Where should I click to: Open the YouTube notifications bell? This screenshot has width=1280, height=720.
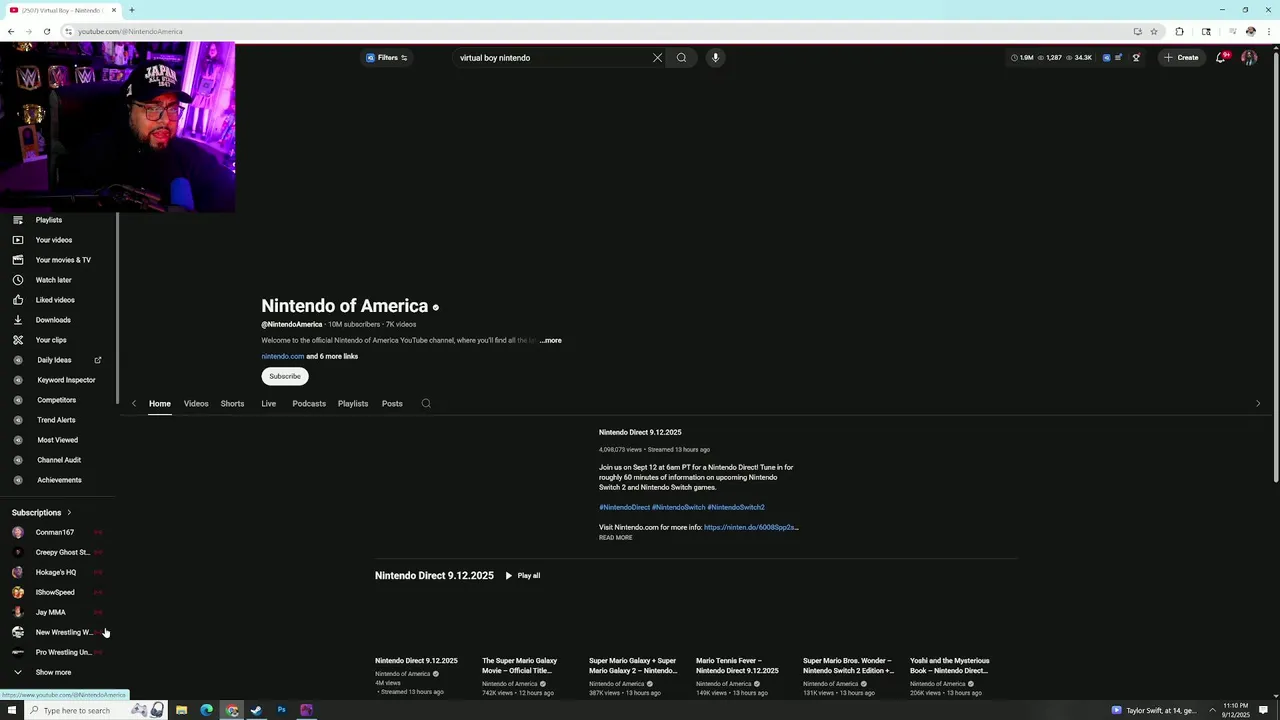coord(1221,58)
